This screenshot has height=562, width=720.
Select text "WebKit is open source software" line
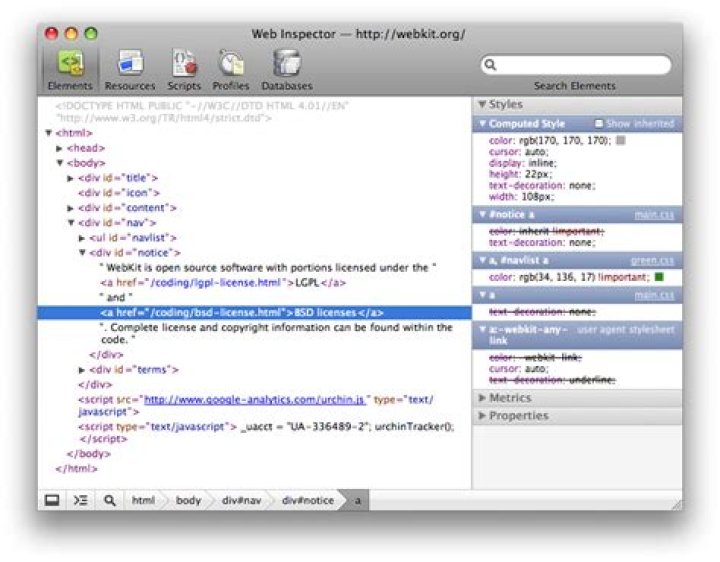point(268,268)
